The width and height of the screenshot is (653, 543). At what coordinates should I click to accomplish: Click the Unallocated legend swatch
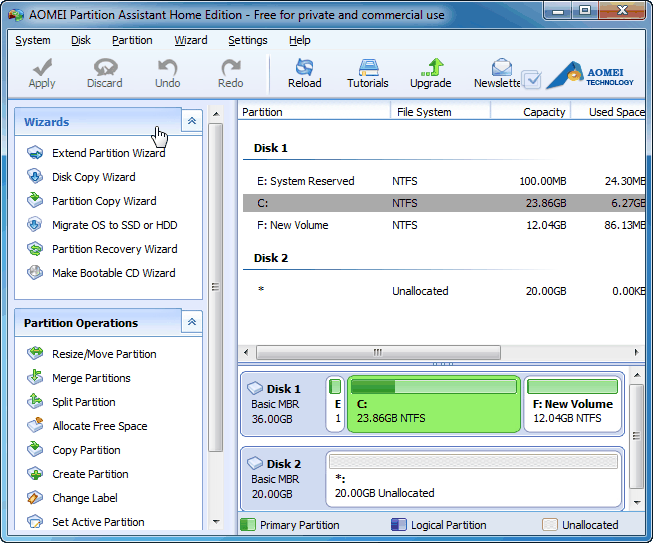tap(550, 525)
